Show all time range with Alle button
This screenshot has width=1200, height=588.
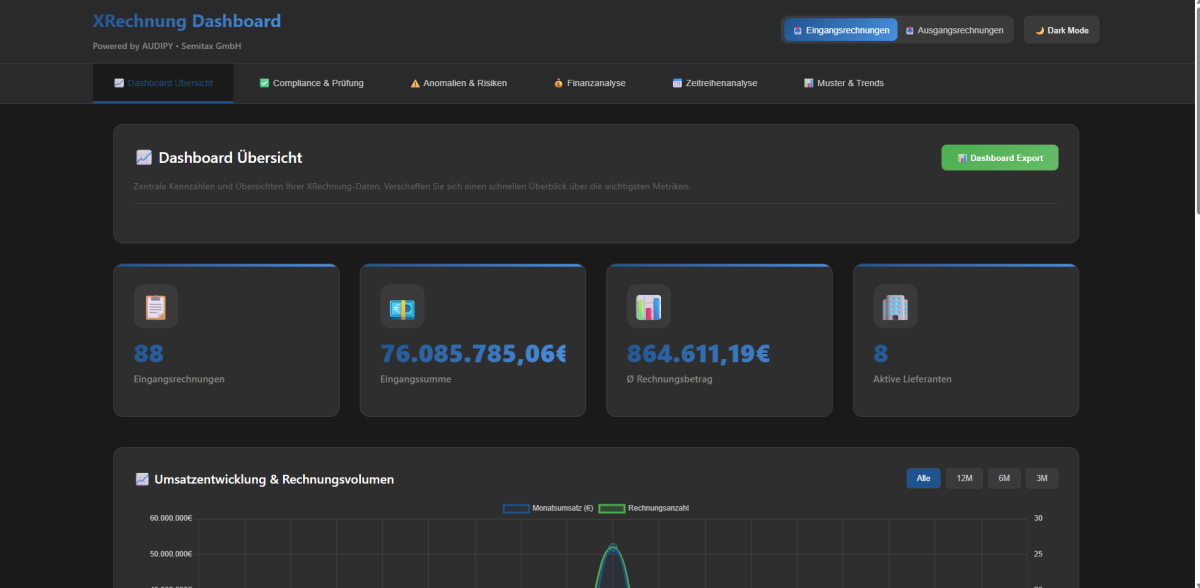(923, 479)
